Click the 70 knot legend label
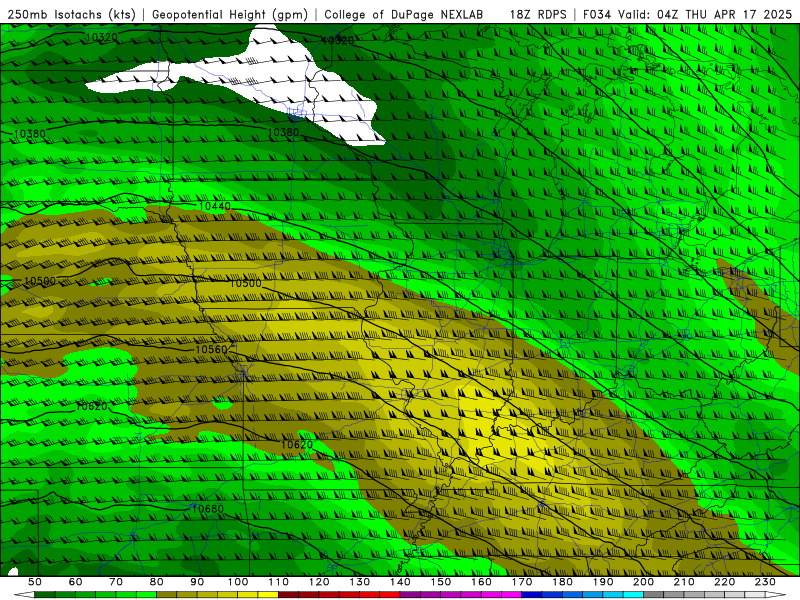 (x=116, y=582)
